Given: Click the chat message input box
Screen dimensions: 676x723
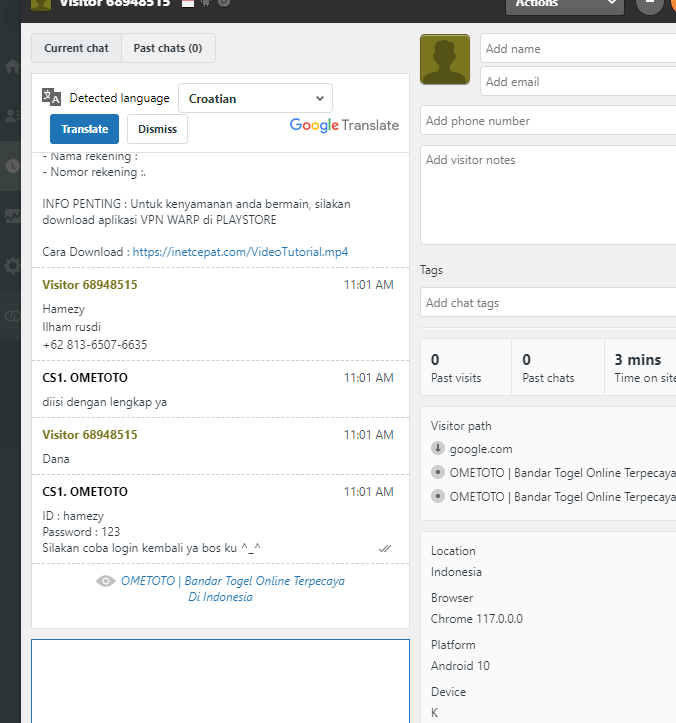Looking at the screenshot, I should [x=220, y=681].
